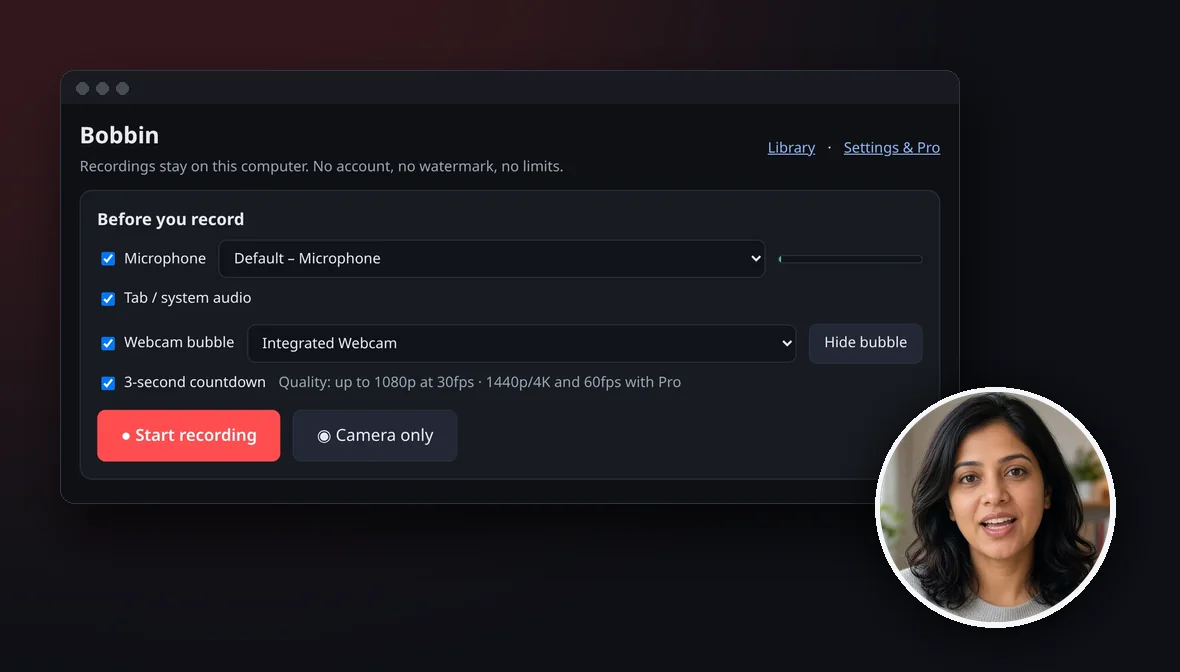This screenshot has height=672, width=1180.
Task: Toggle the Tab / system audio checkbox
Action: pyautogui.click(x=108, y=299)
